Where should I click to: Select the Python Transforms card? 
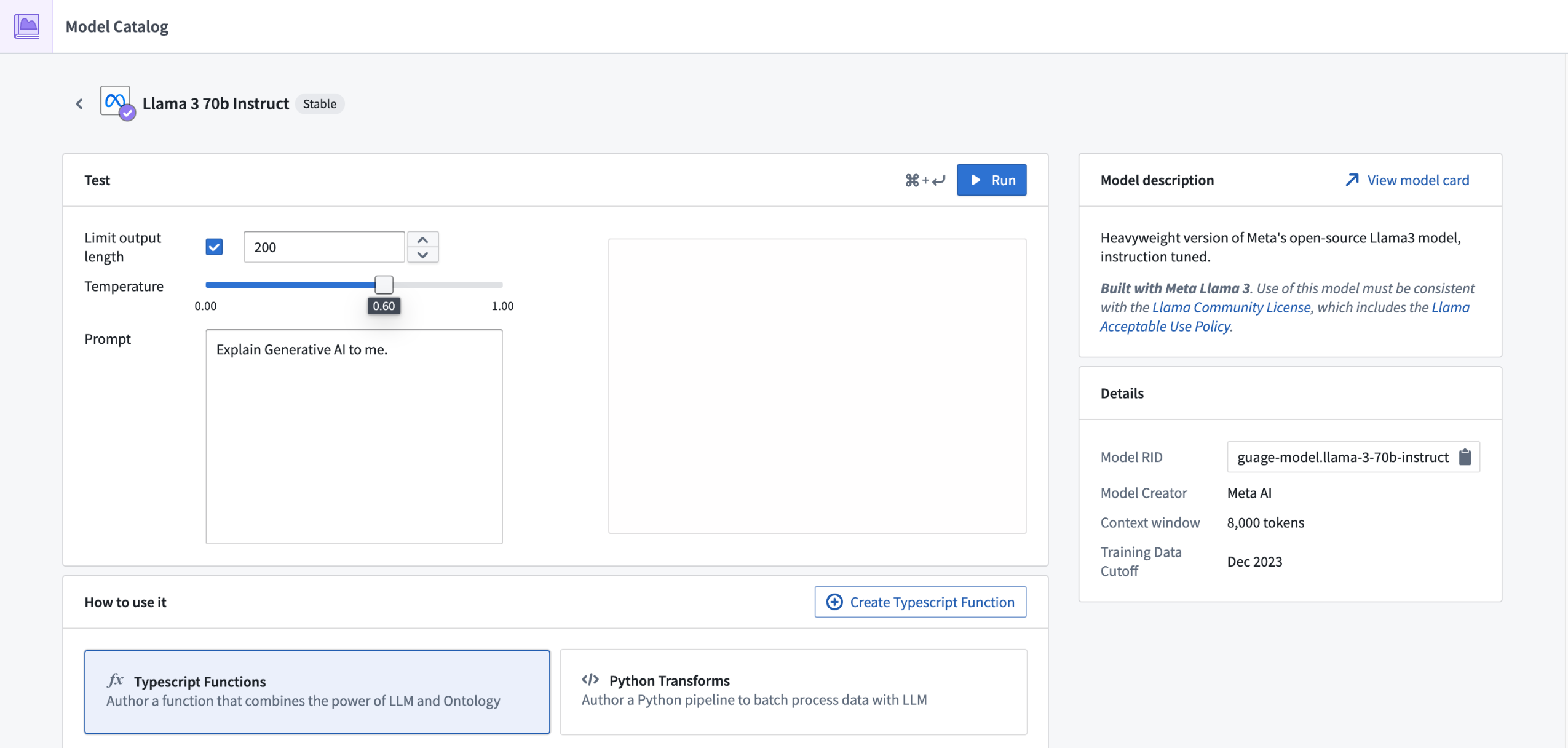(x=793, y=692)
